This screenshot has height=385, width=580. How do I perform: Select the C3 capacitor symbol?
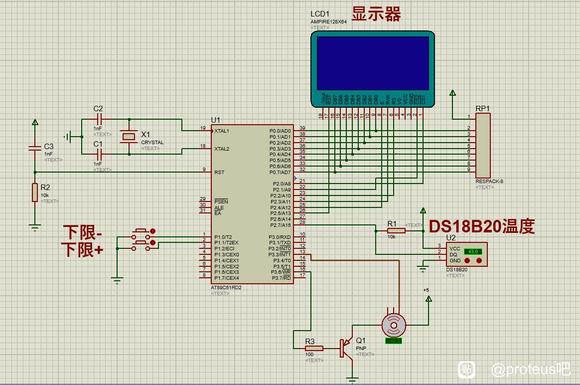35,148
